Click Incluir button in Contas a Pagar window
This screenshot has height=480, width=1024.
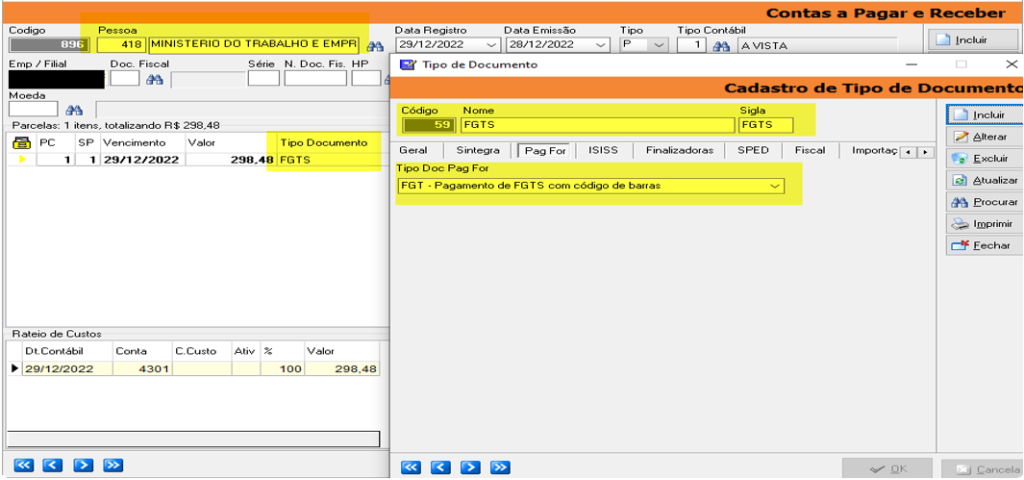coord(975,40)
